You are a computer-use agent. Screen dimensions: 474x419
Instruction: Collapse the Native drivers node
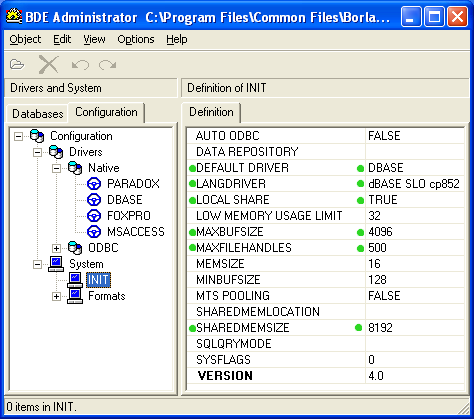56,168
